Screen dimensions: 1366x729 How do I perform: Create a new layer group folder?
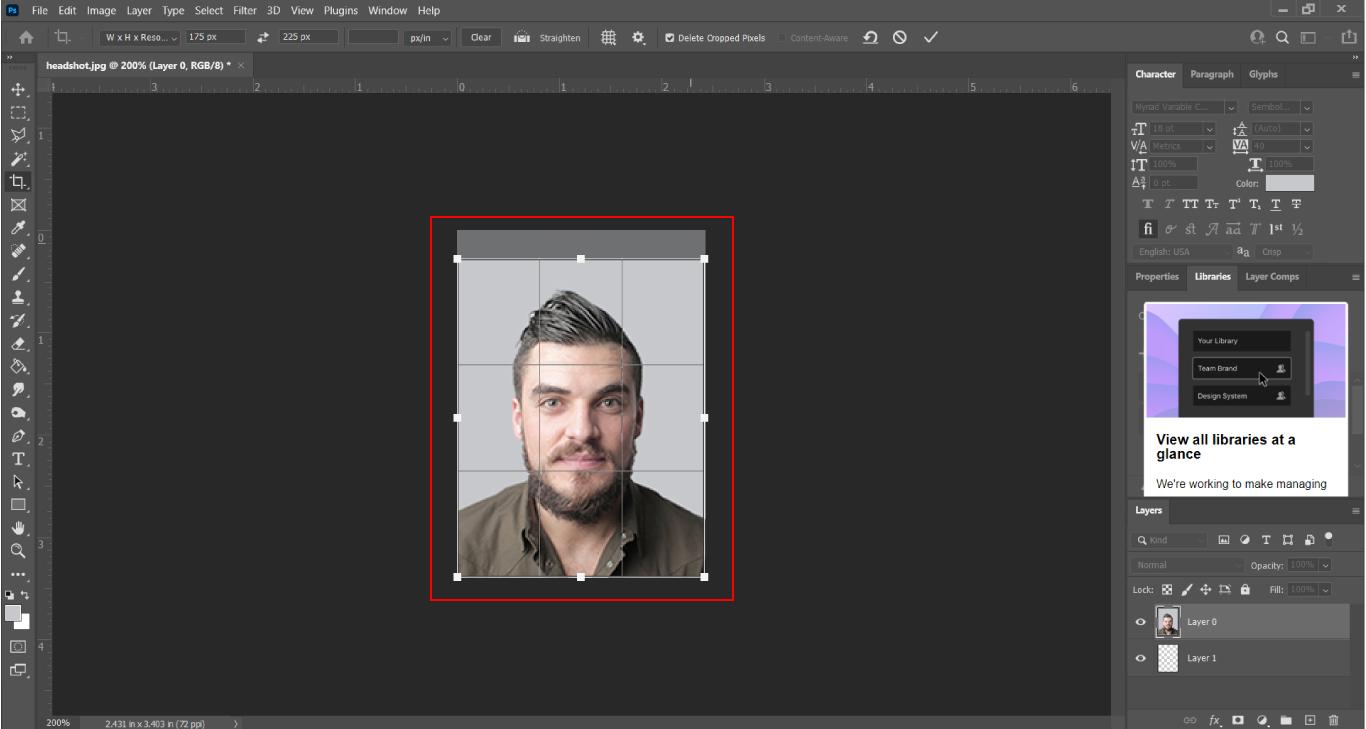click(1286, 720)
